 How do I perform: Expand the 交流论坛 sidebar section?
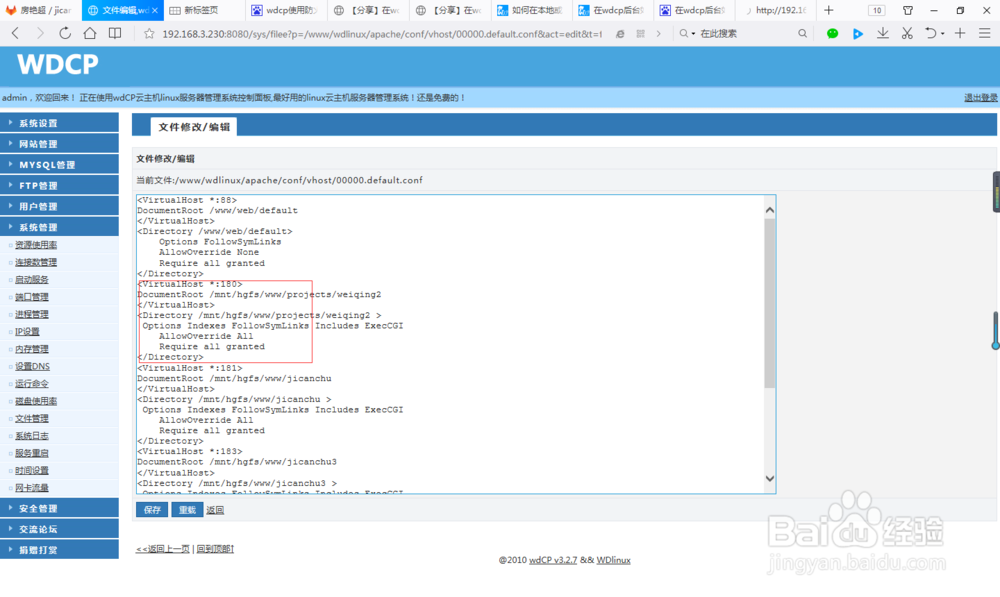pyautogui.click(x=59, y=529)
